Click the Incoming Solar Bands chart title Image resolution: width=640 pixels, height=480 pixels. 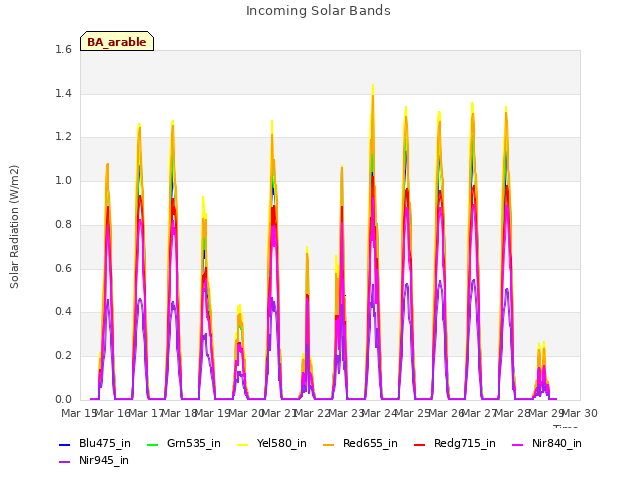(x=318, y=11)
